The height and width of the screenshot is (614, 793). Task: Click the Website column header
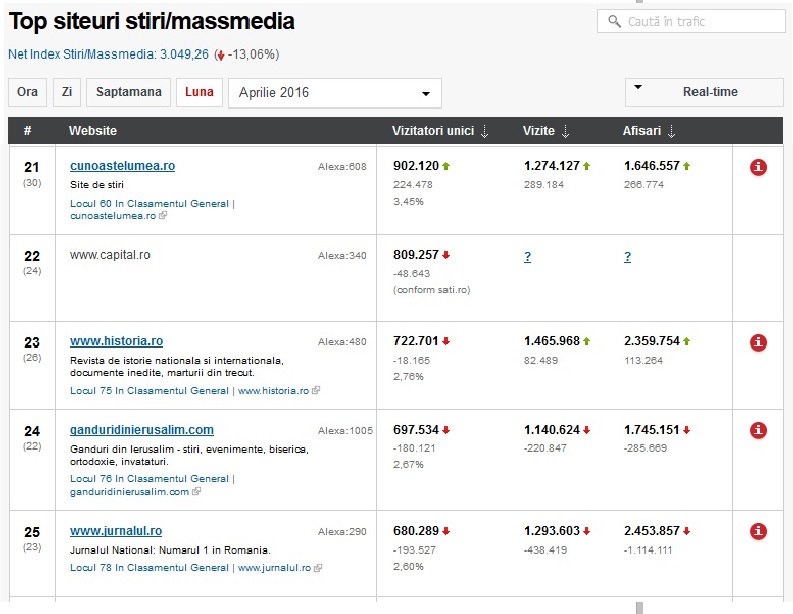pyautogui.click(x=93, y=131)
